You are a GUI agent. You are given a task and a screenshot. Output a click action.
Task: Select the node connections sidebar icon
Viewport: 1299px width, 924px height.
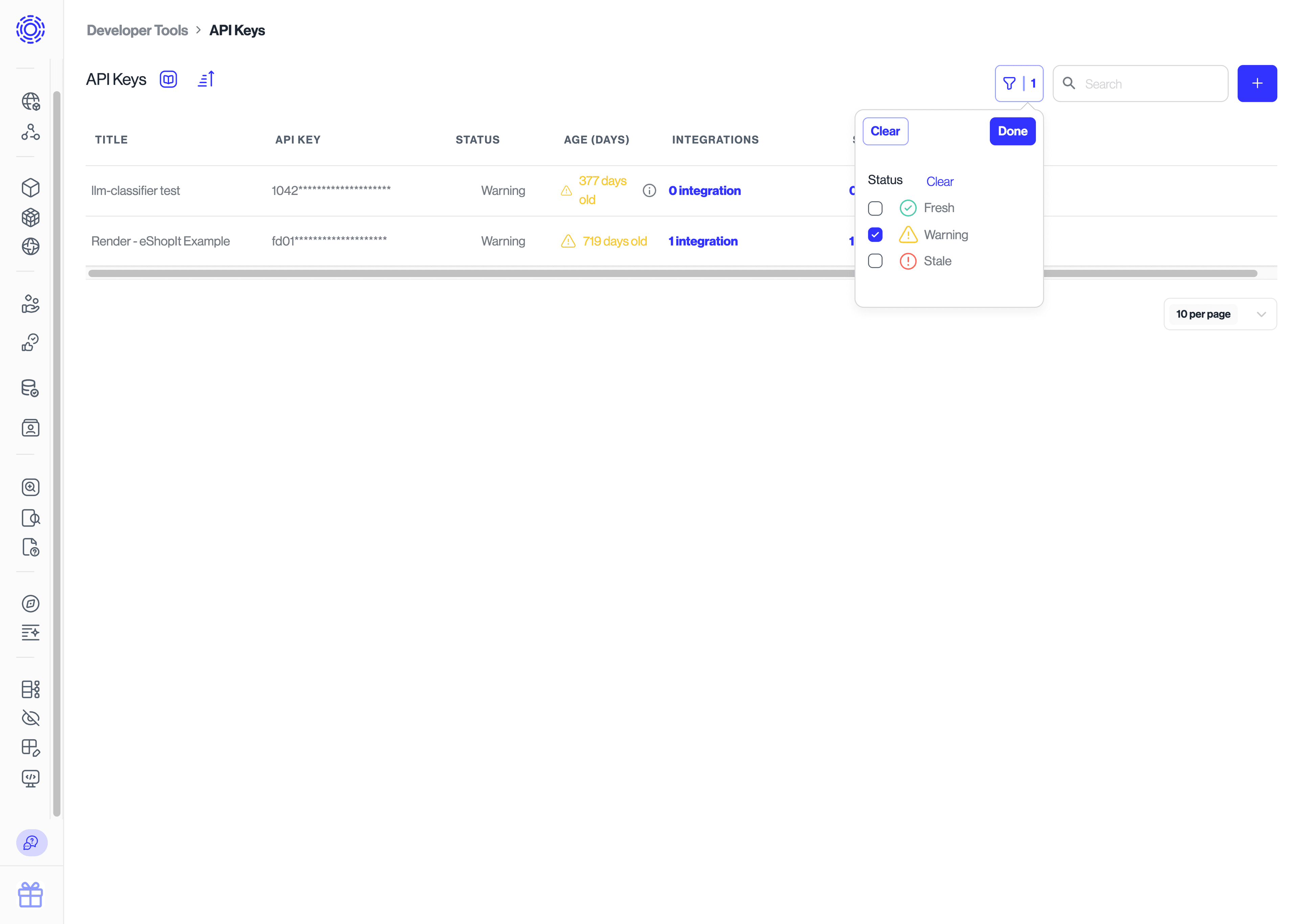(30, 133)
